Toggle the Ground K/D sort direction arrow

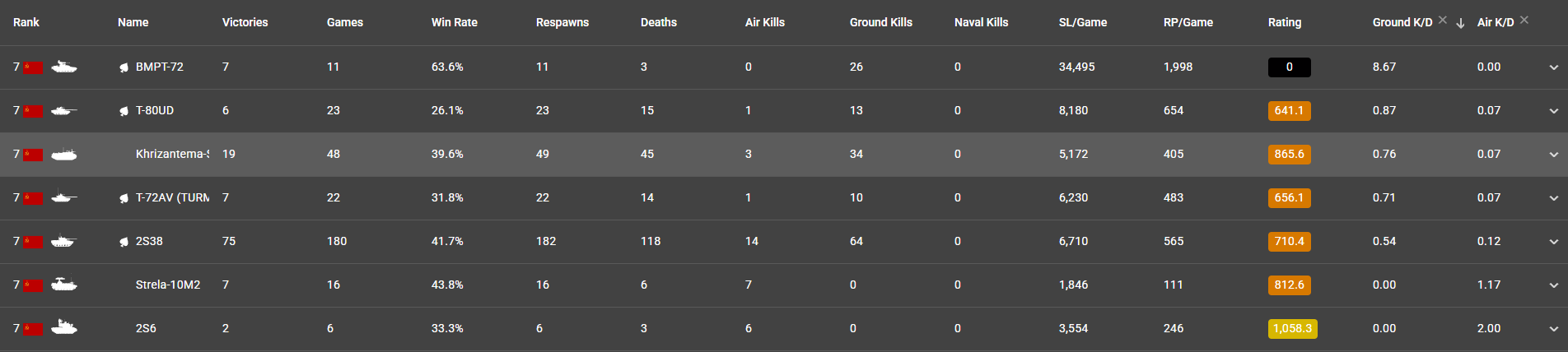point(1460,23)
